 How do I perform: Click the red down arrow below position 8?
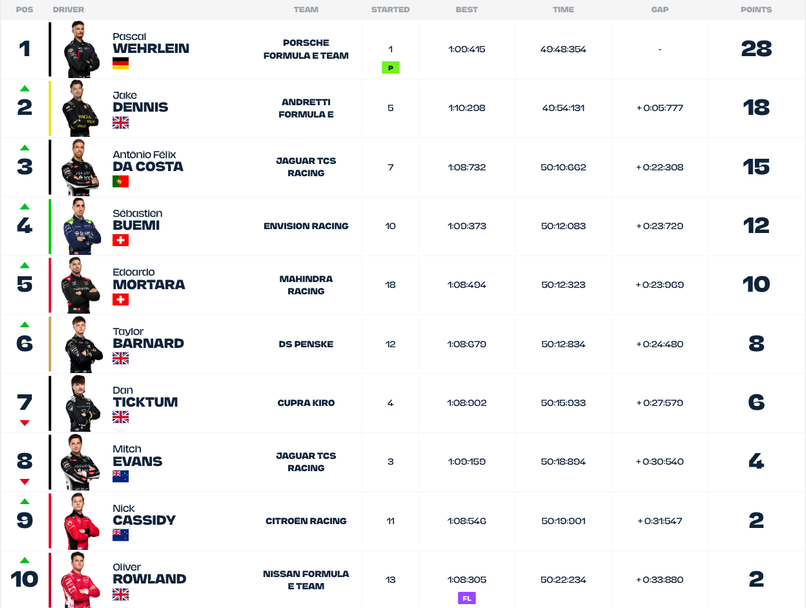[24, 482]
